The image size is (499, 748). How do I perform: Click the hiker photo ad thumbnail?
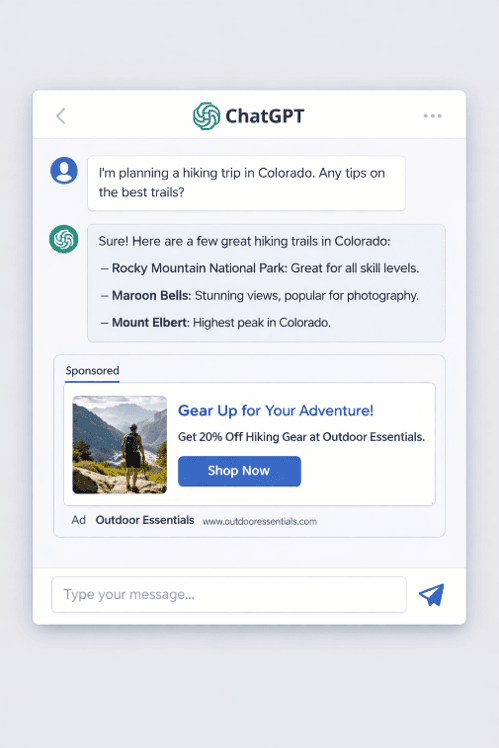[x=120, y=445]
